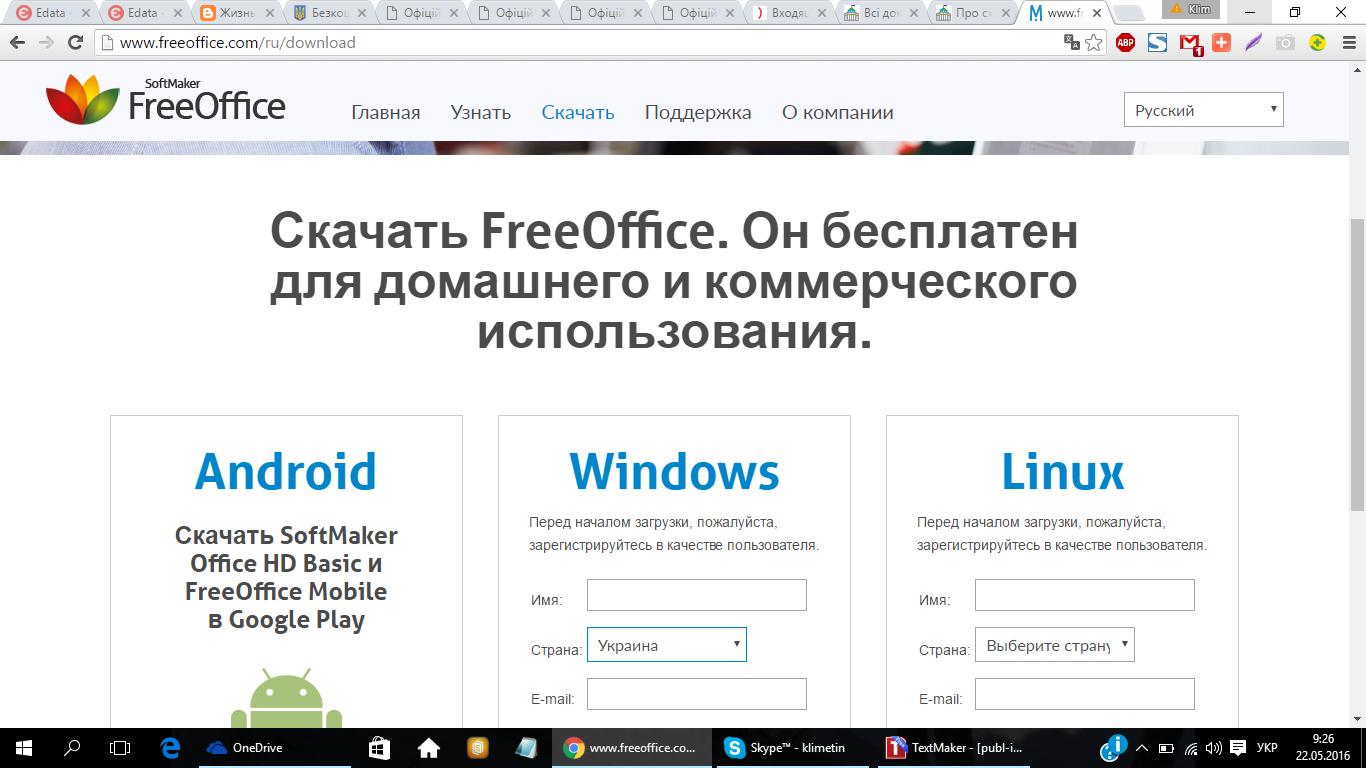Click the Linux section Имя field
1366x768 pixels.
click(x=1084, y=595)
